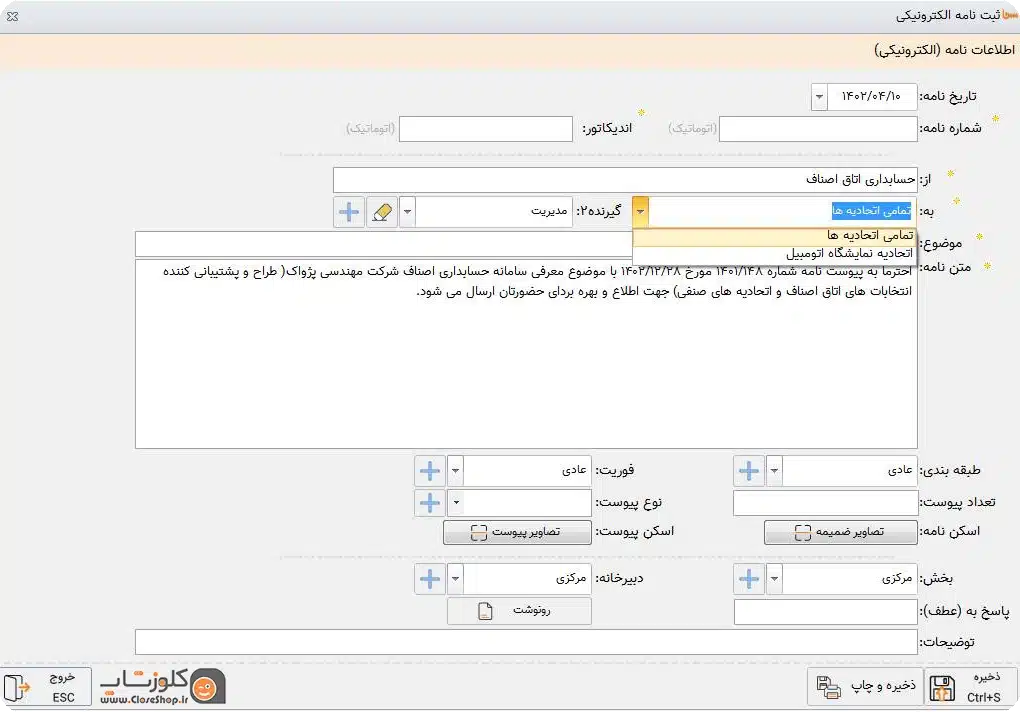Image resolution: width=1020 pixels, height=712 pixels.
Task: Click the تصاویر پیوست scan button
Action: coord(517,532)
